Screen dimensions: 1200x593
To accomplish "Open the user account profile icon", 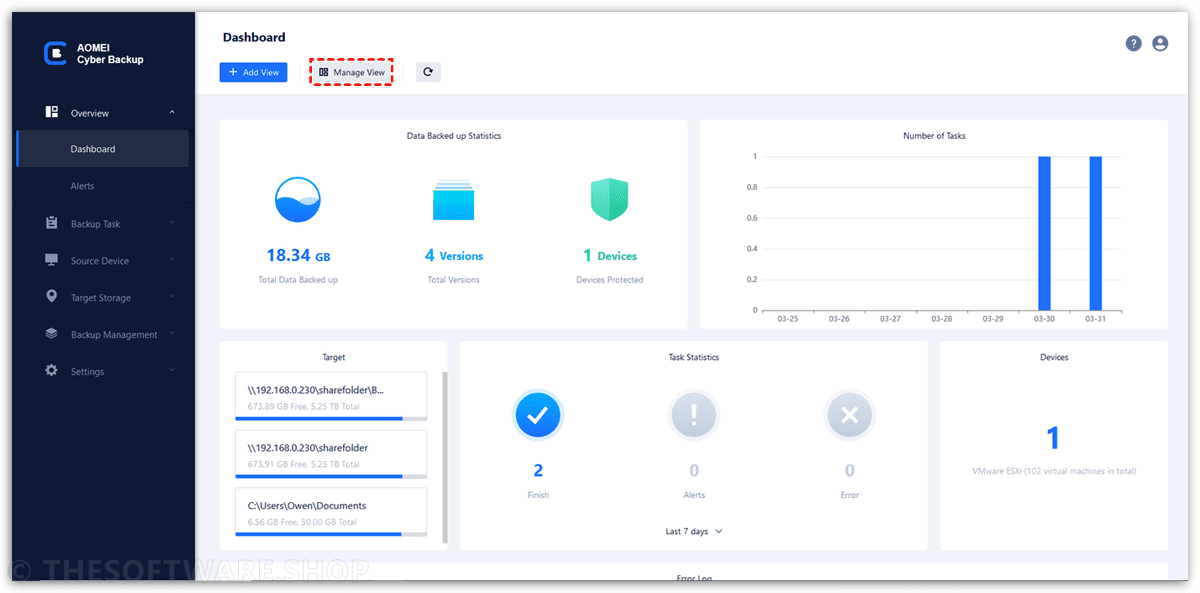I will coord(1160,43).
